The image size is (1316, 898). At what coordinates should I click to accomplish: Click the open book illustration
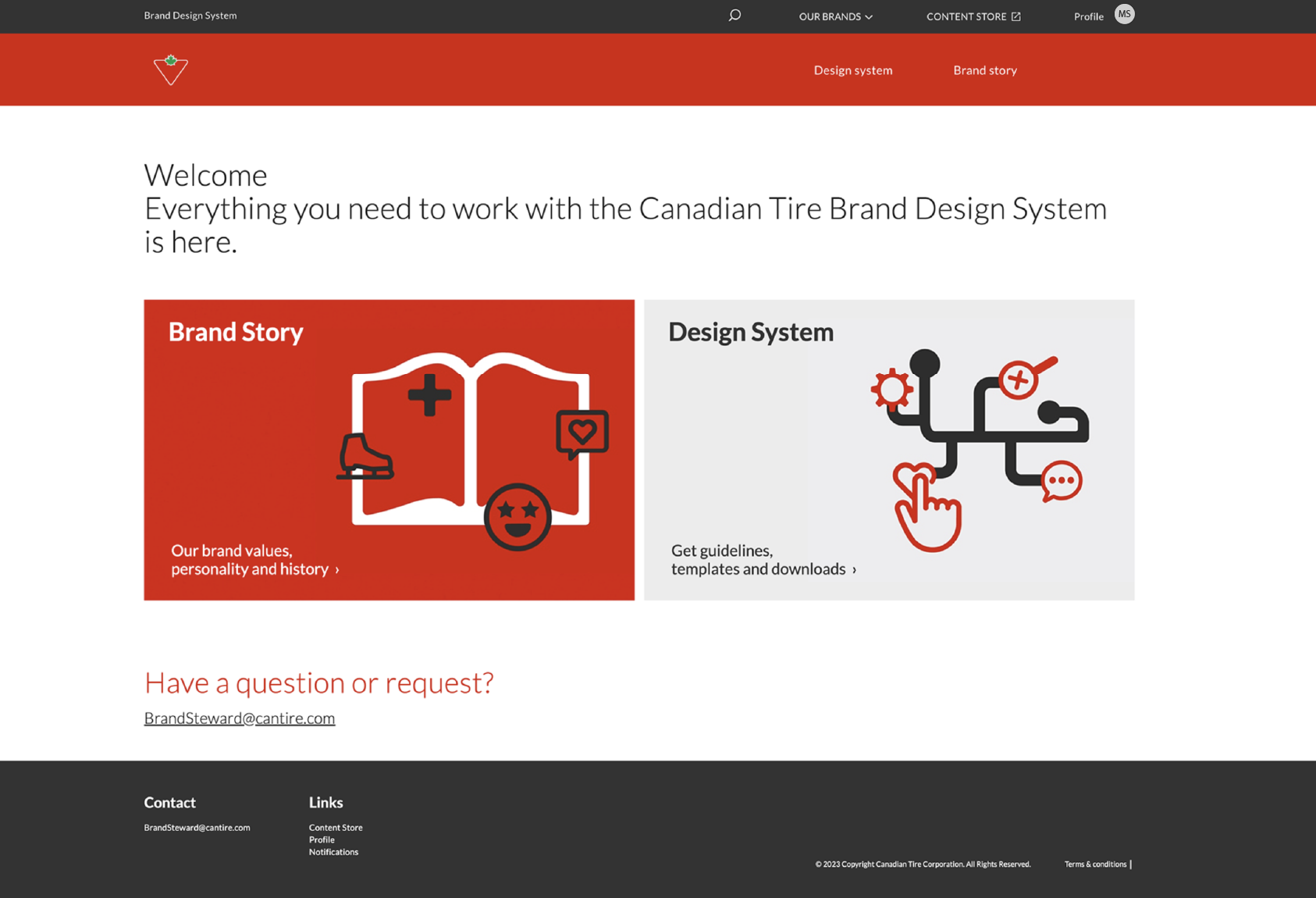[x=472, y=451]
